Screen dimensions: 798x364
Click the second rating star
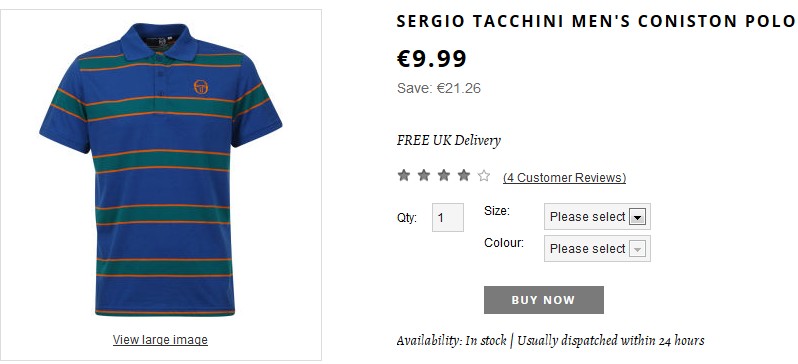tap(423, 176)
